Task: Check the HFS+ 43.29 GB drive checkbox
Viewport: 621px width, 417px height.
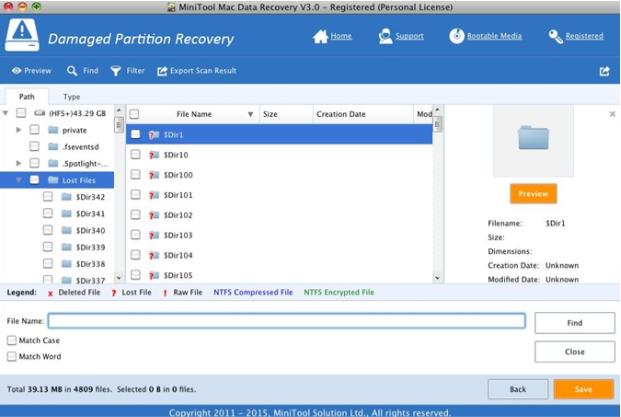Action: (21, 113)
